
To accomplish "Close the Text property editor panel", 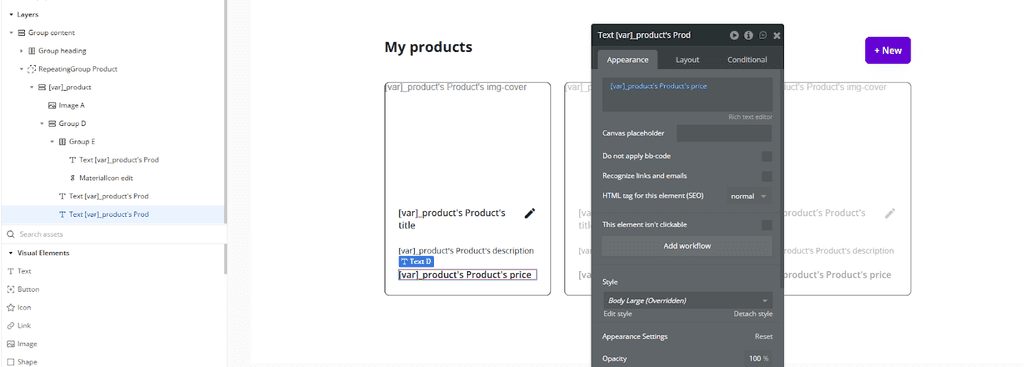I will pyautogui.click(x=776, y=36).
